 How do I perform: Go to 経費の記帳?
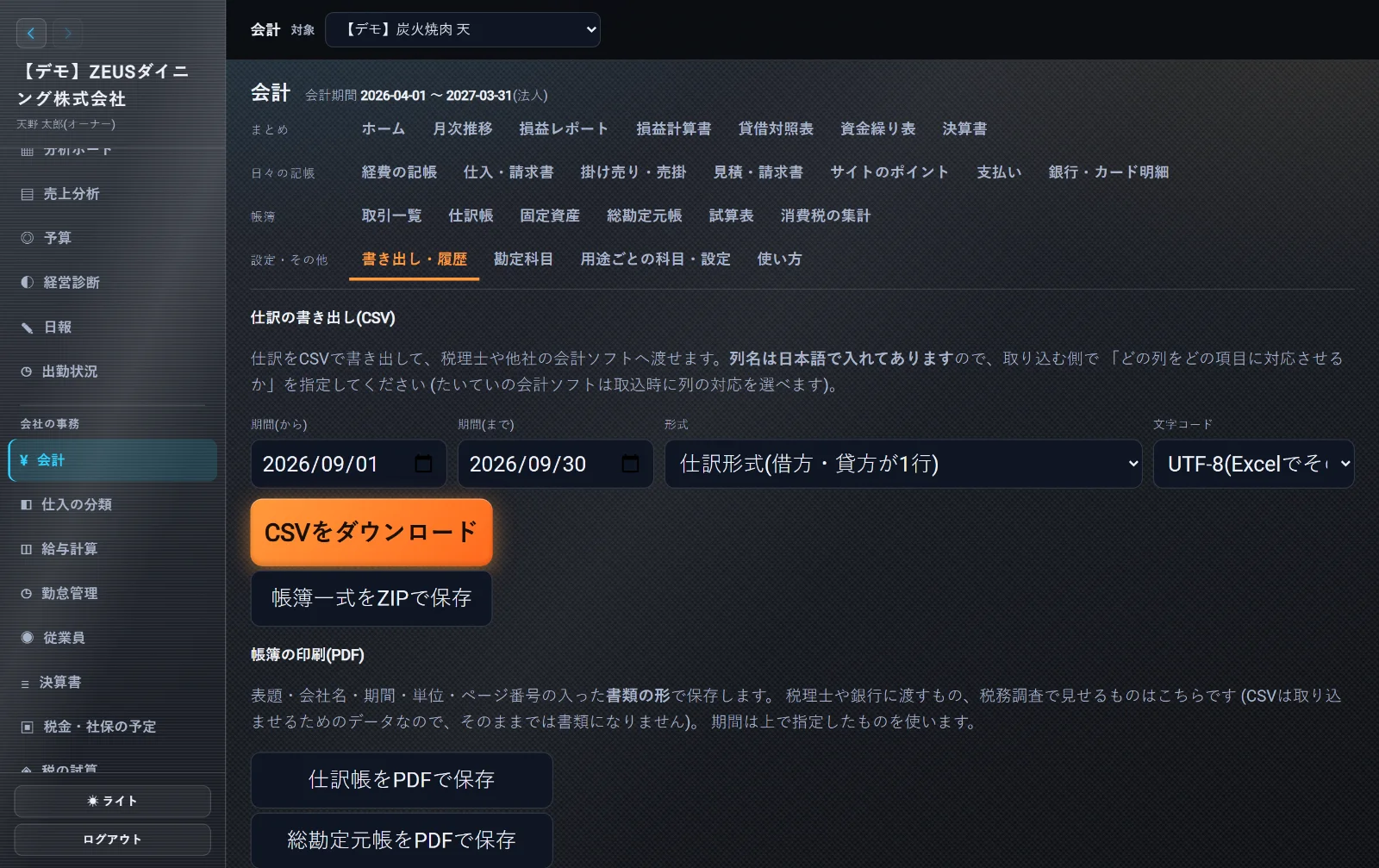click(x=399, y=172)
